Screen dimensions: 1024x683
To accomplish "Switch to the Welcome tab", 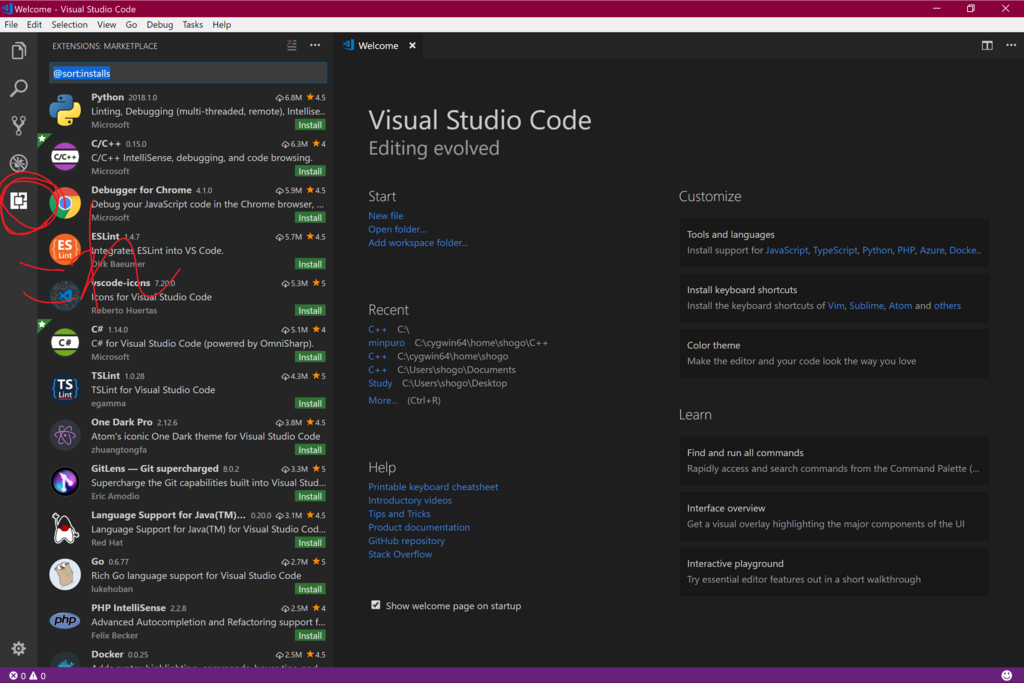I will click(x=378, y=45).
